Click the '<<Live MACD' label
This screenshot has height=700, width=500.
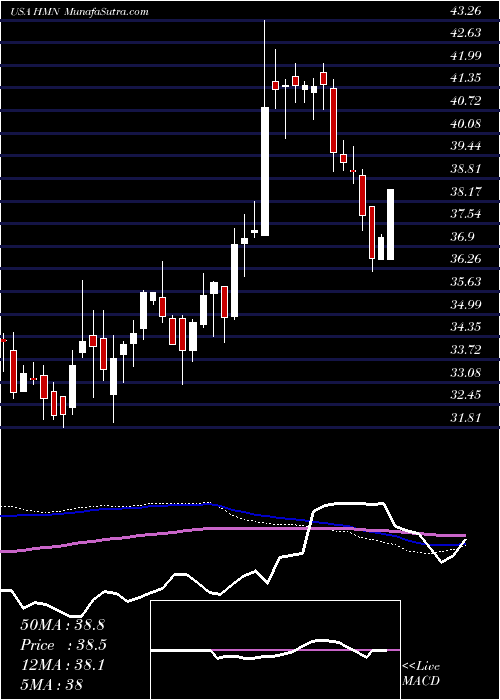coord(421,674)
